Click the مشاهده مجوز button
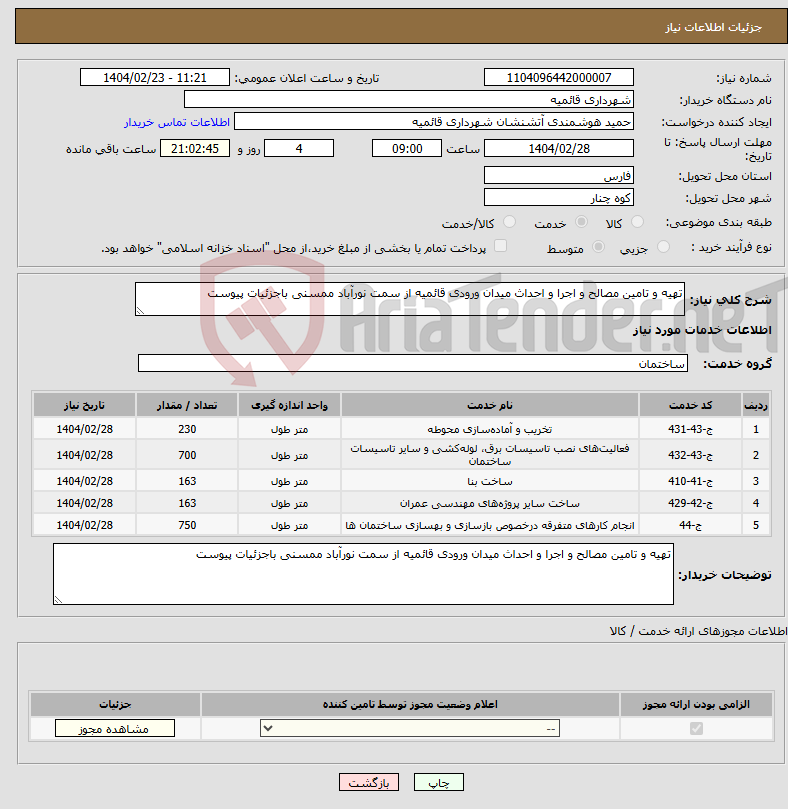 [115, 729]
